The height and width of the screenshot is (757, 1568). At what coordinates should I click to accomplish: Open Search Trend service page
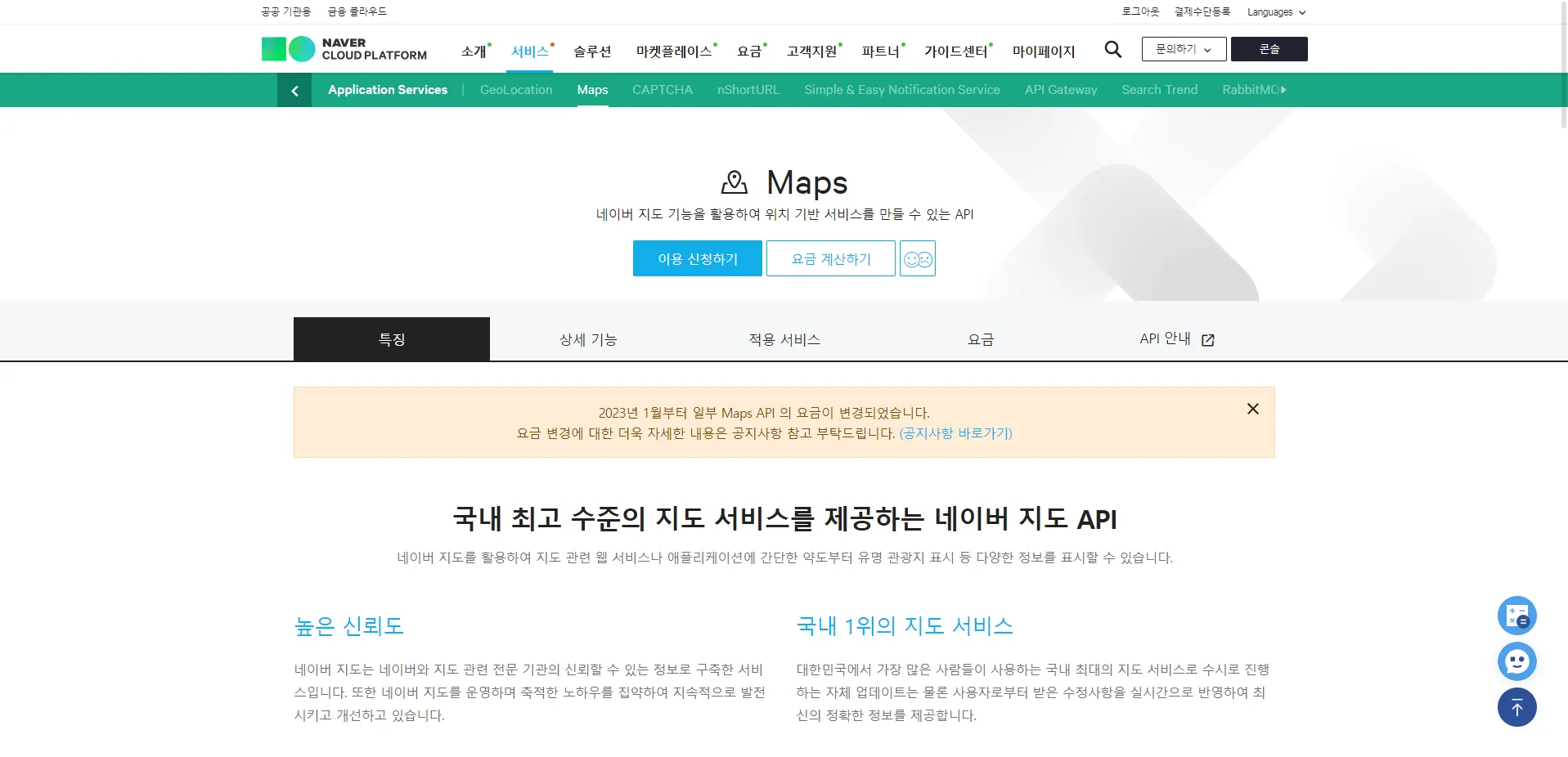tap(1160, 90)
